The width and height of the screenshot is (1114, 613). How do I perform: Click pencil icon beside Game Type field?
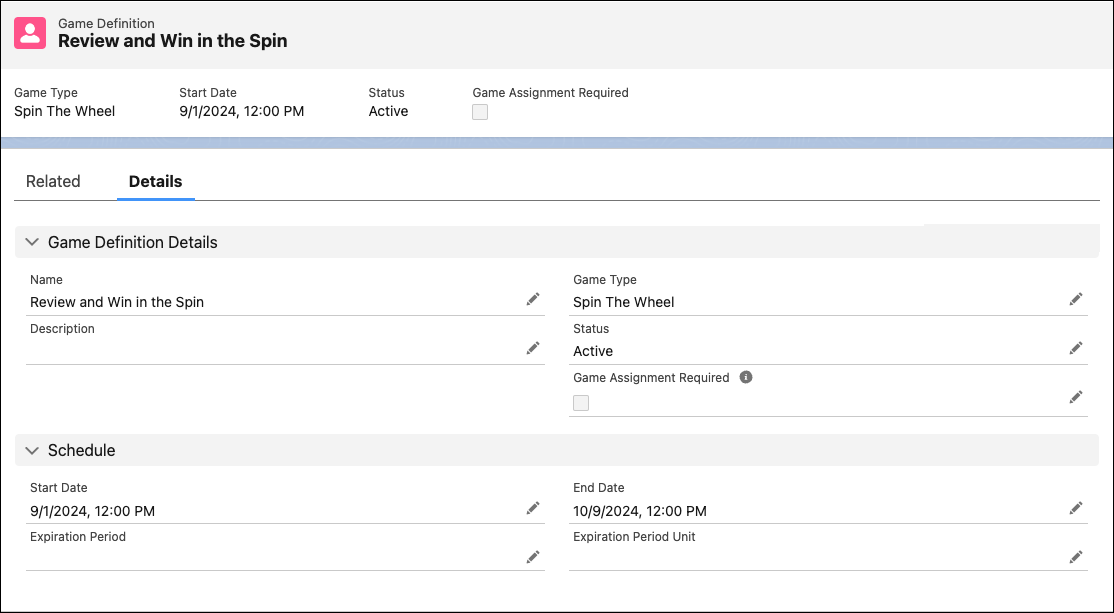pos(1076,300)
